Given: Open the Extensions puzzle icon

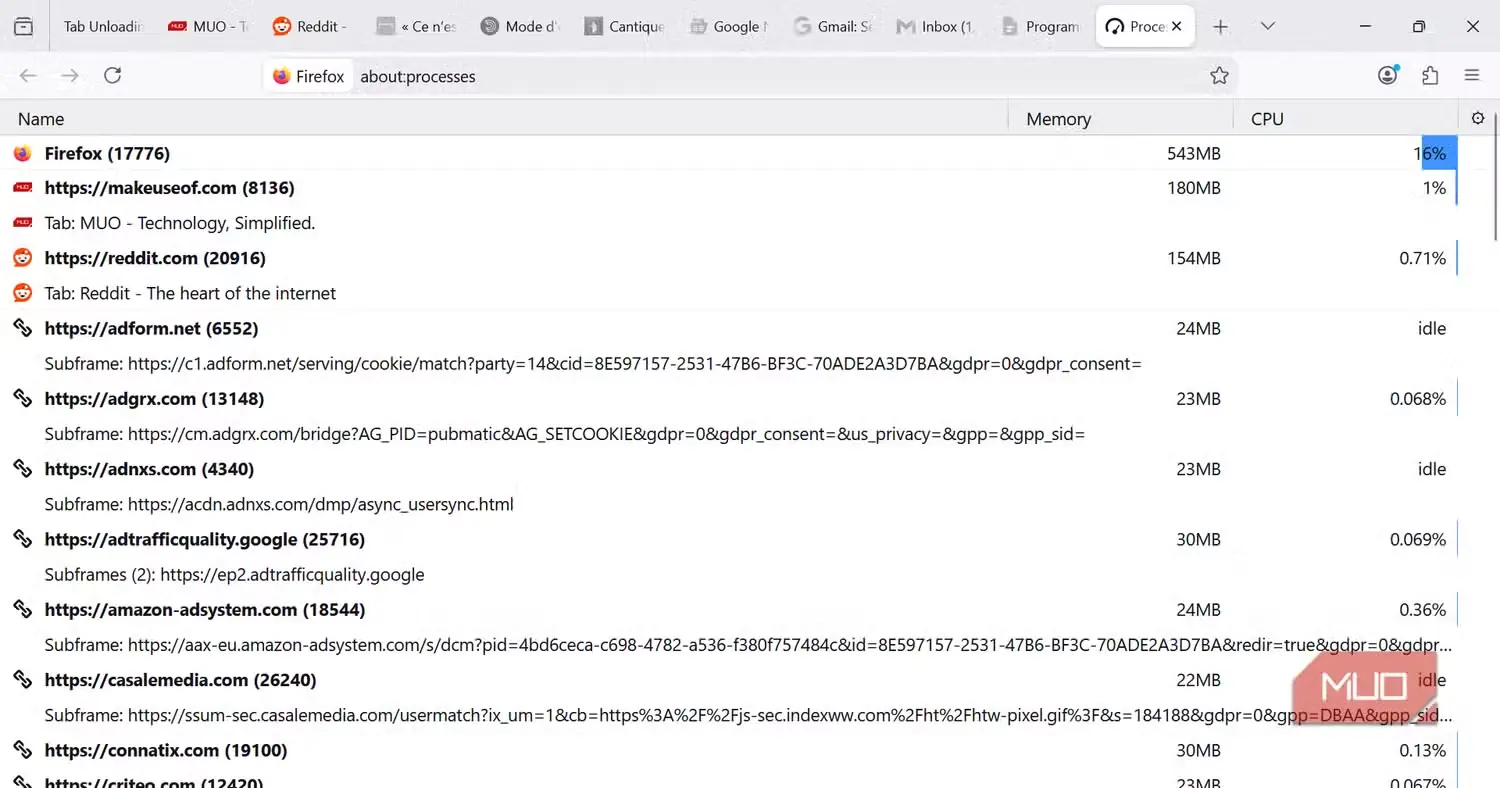Looking at the screenshot, I should click(1430, 76).
